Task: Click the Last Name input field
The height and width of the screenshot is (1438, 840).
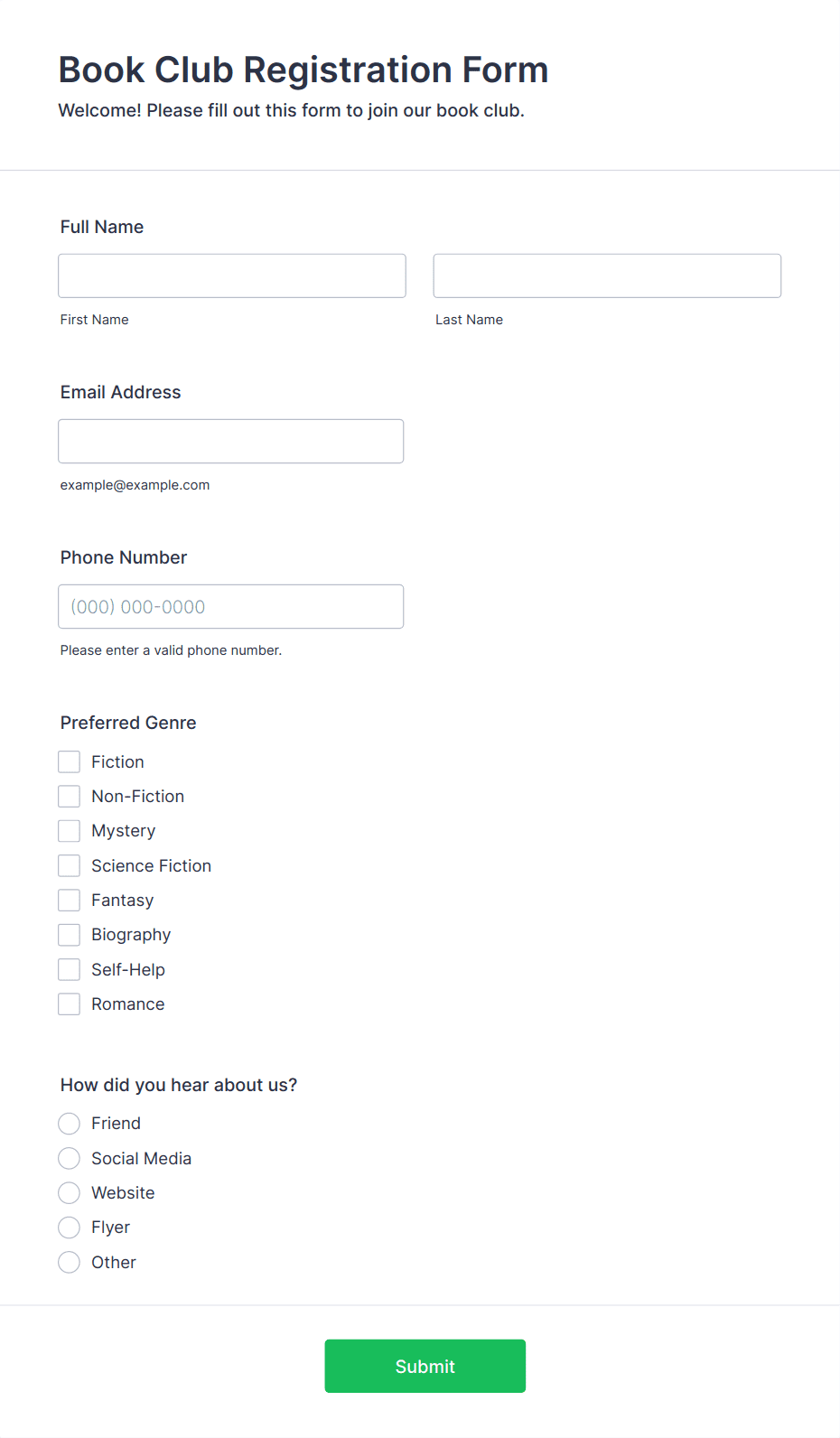Action: pos(606,275)
